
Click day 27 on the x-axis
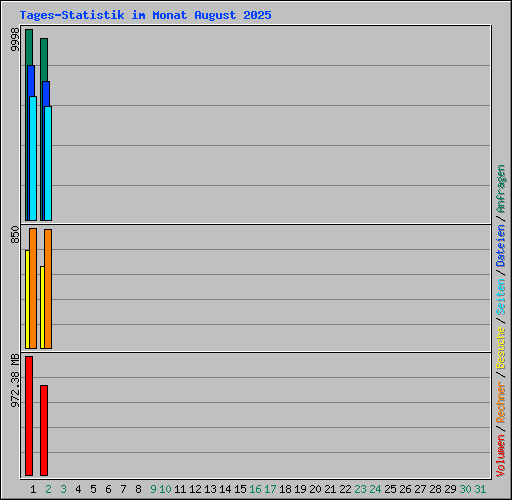click(420, 489)
